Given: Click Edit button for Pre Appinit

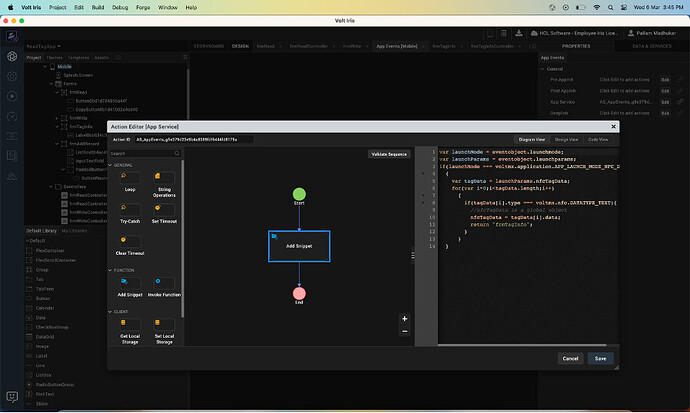Looking at the screenshot, I should pos(665,80).
